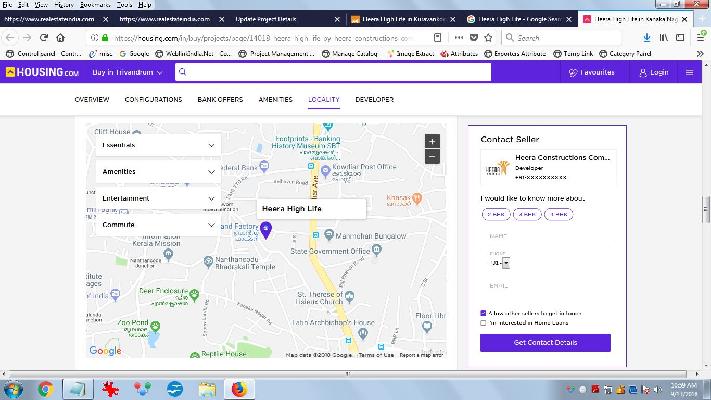Image resolution: width=711 pixels, height=400 pixels.
Task: Click the browser Back arrow
Action: [x=10, y=38]
